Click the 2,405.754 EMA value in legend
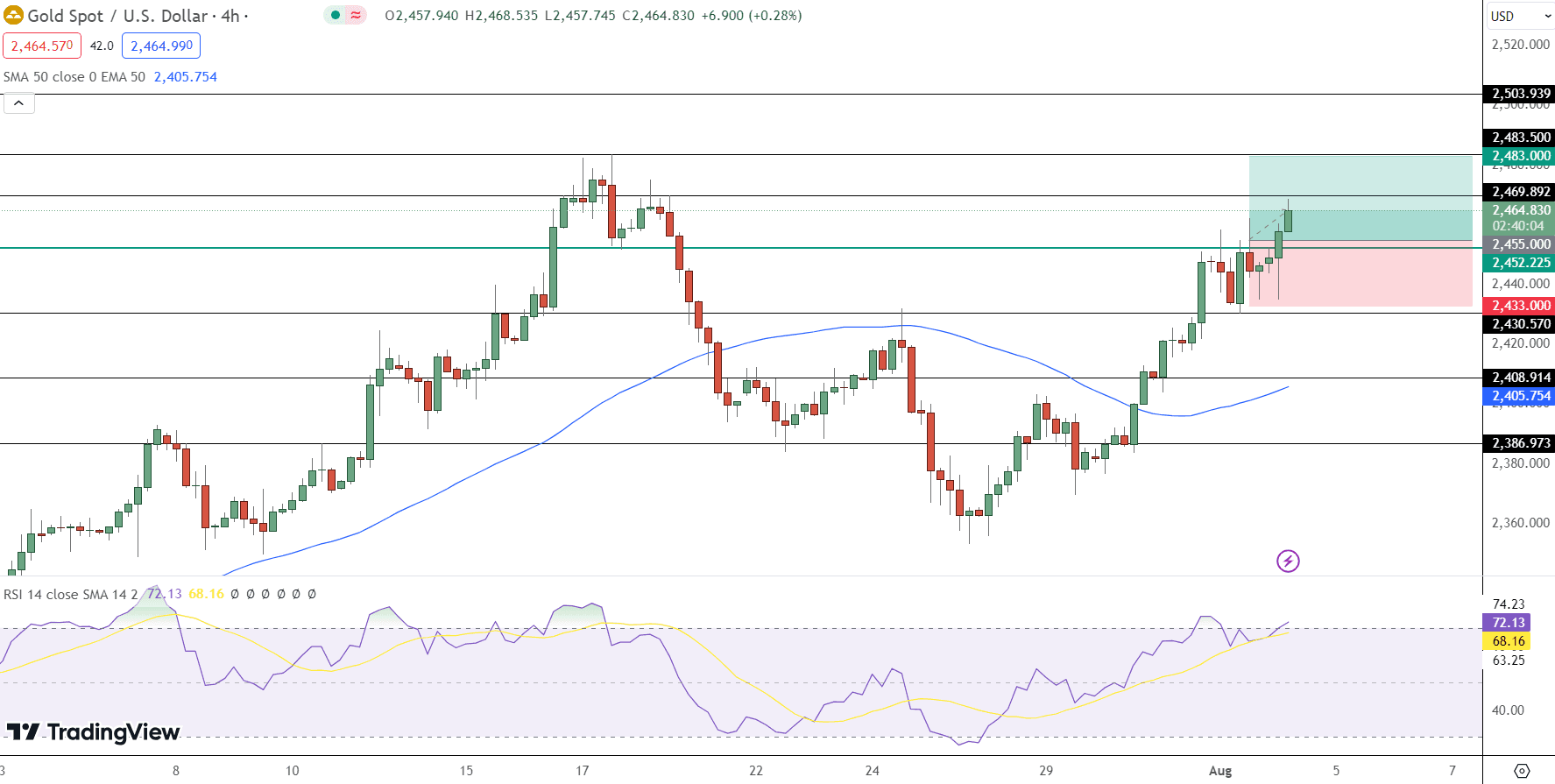Viewport: 1555px width, 784px height. click(186, 77)
